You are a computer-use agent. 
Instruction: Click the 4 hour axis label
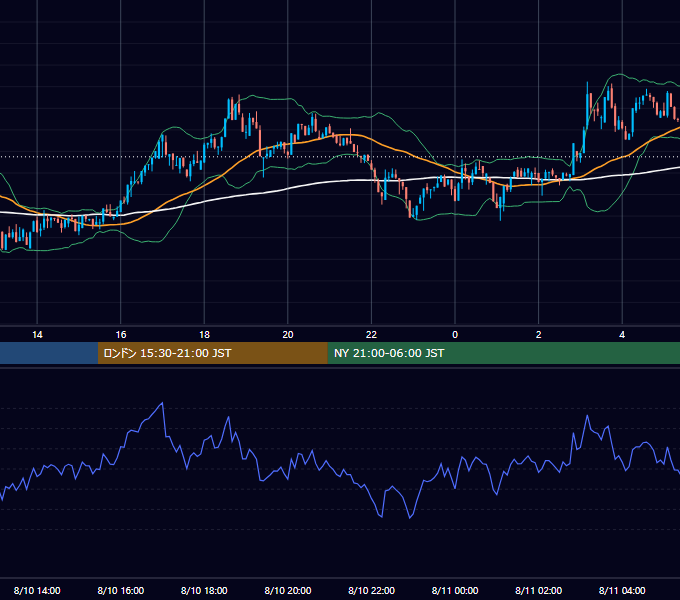point(622,335)
